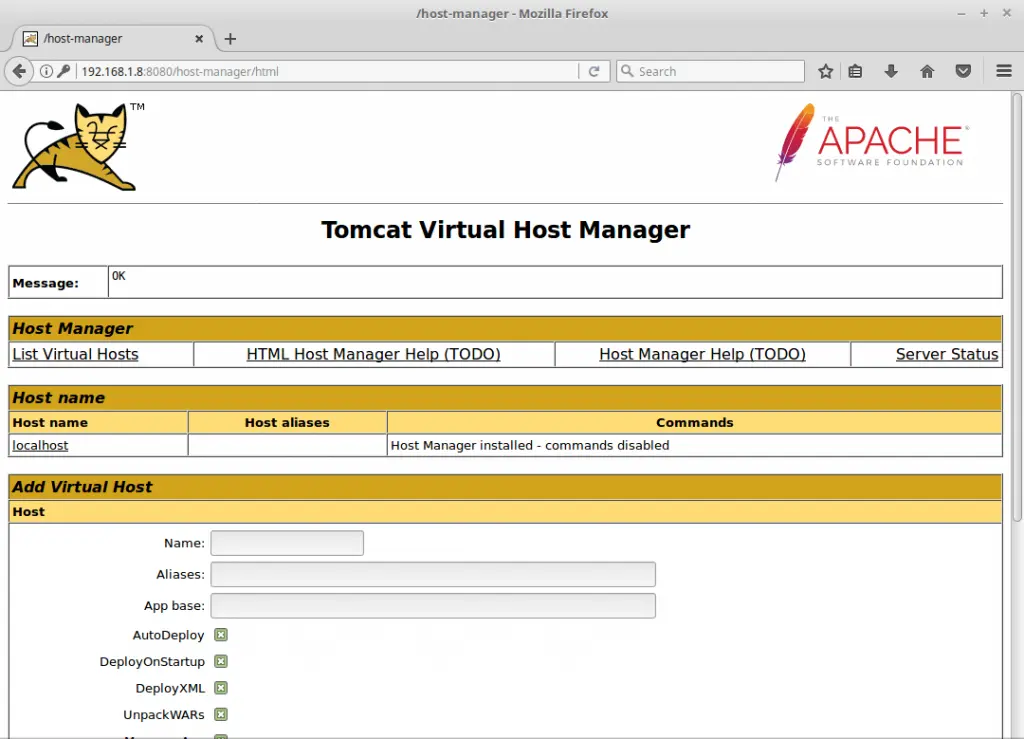Focus the Name input field

click(287, 543)
